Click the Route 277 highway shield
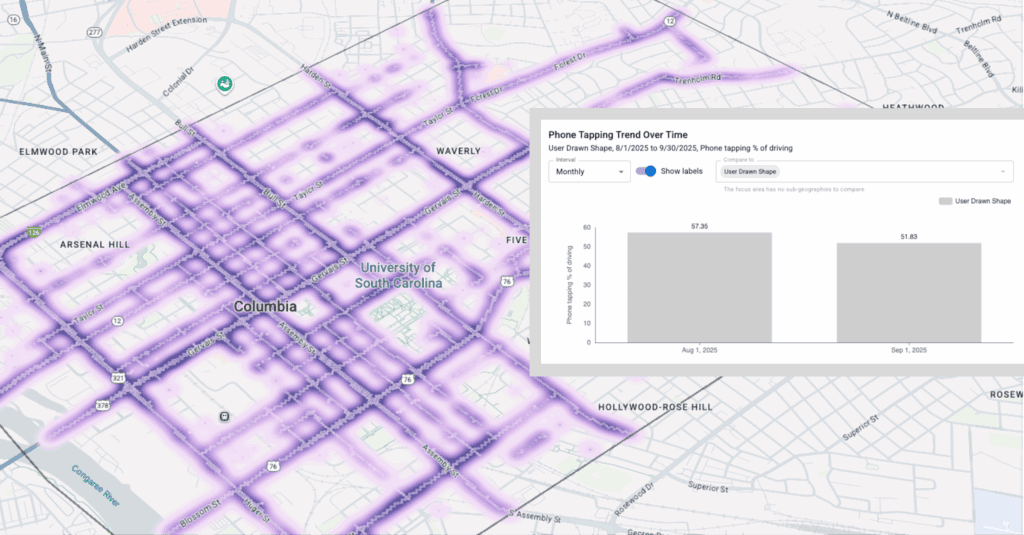Viewport: 1024px width, 535px height. (92, 33)
